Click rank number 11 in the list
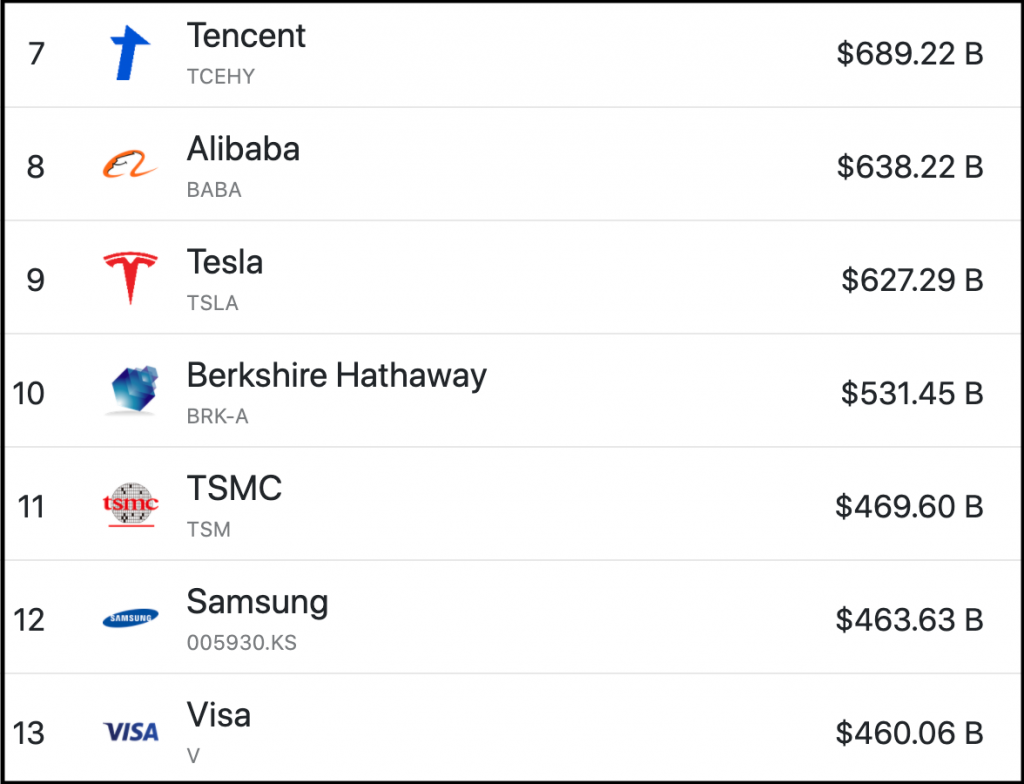 pyautogui.click(x=31, y=507)
